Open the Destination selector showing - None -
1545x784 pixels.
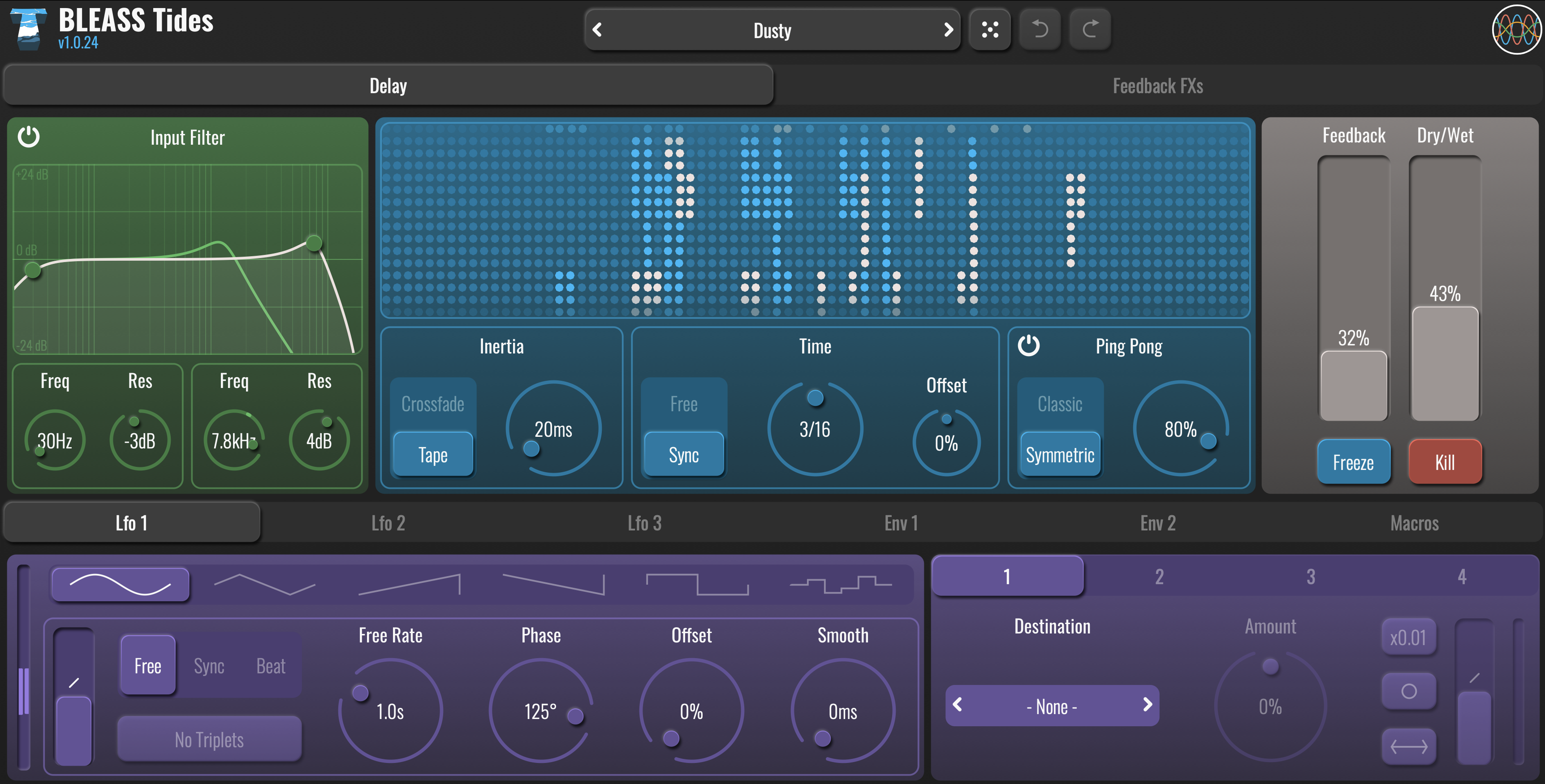point(1052,706)
